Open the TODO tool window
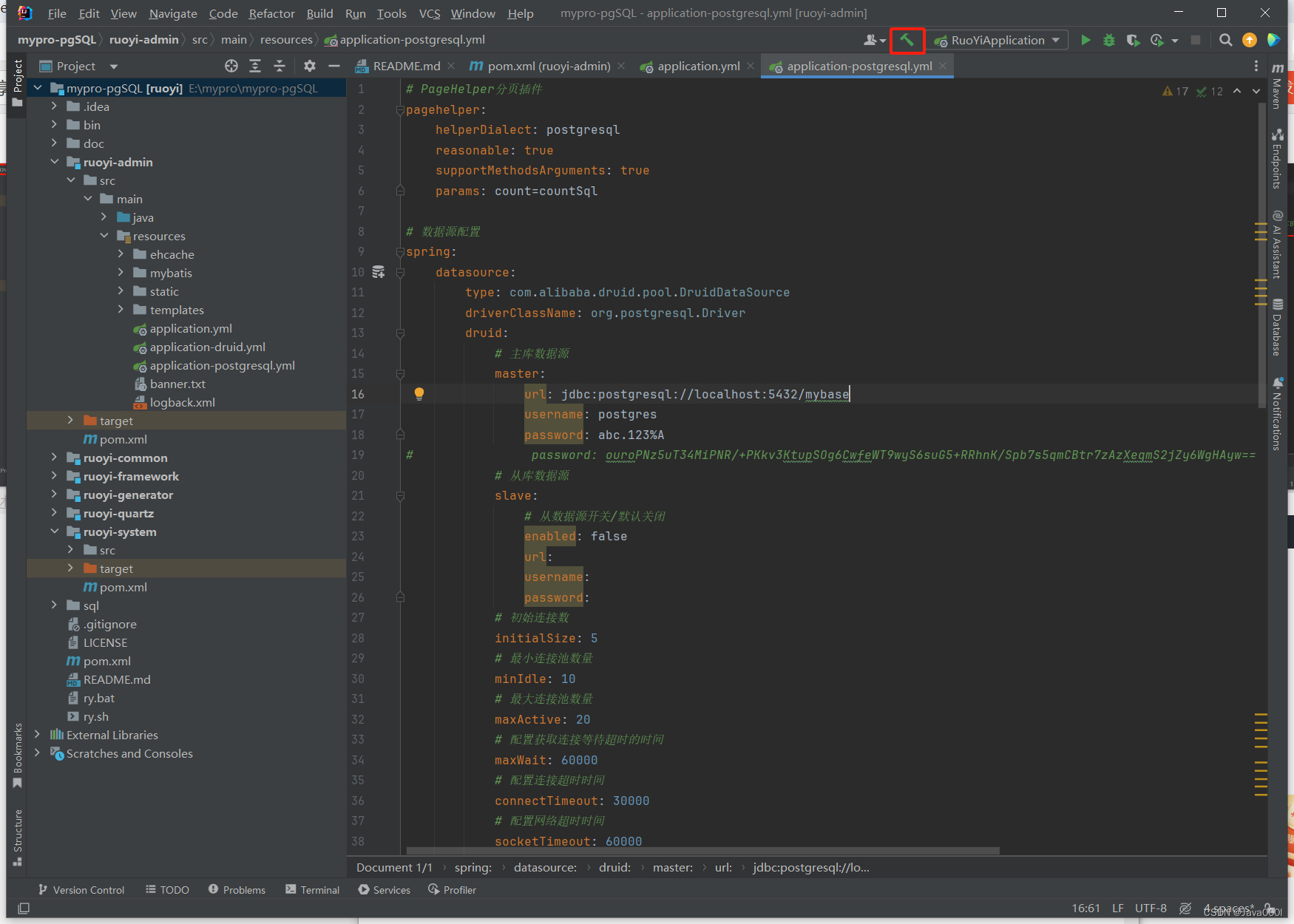Viewport: 1294px width, 924px height. coord(167,890)
